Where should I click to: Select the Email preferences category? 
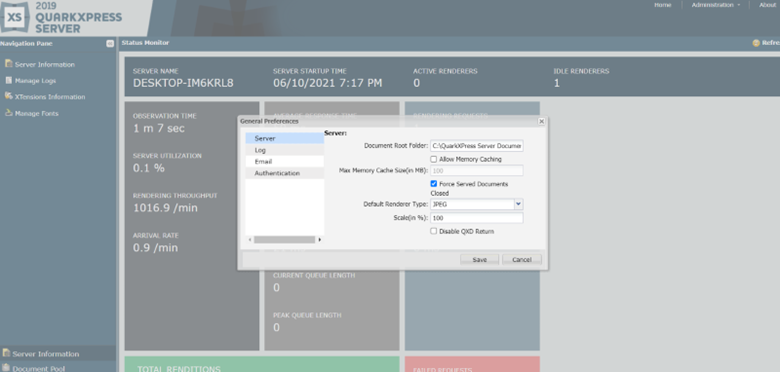click(285, 162)
